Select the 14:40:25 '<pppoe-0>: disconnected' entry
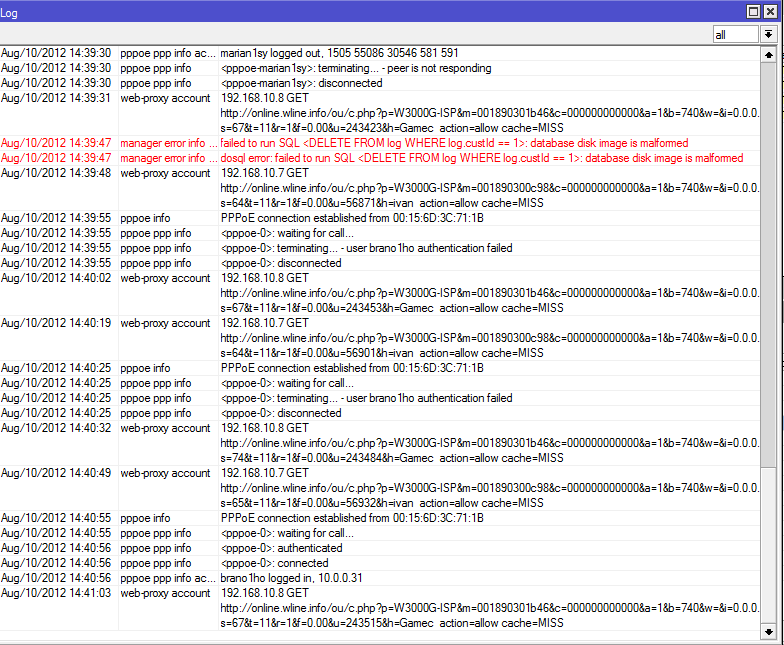 [x=380, y=413]
